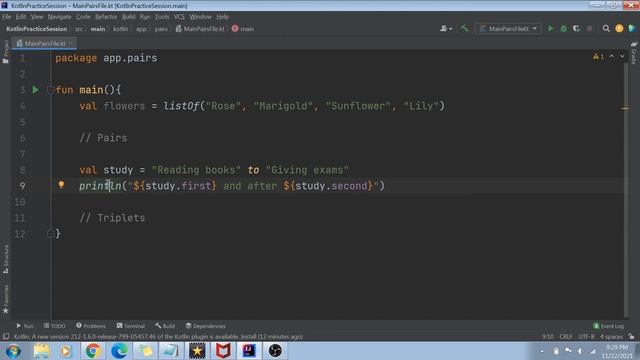Viewport: 640px width, 360px height.
Task: Open the Navigate menu
Action: pos(60,17)
